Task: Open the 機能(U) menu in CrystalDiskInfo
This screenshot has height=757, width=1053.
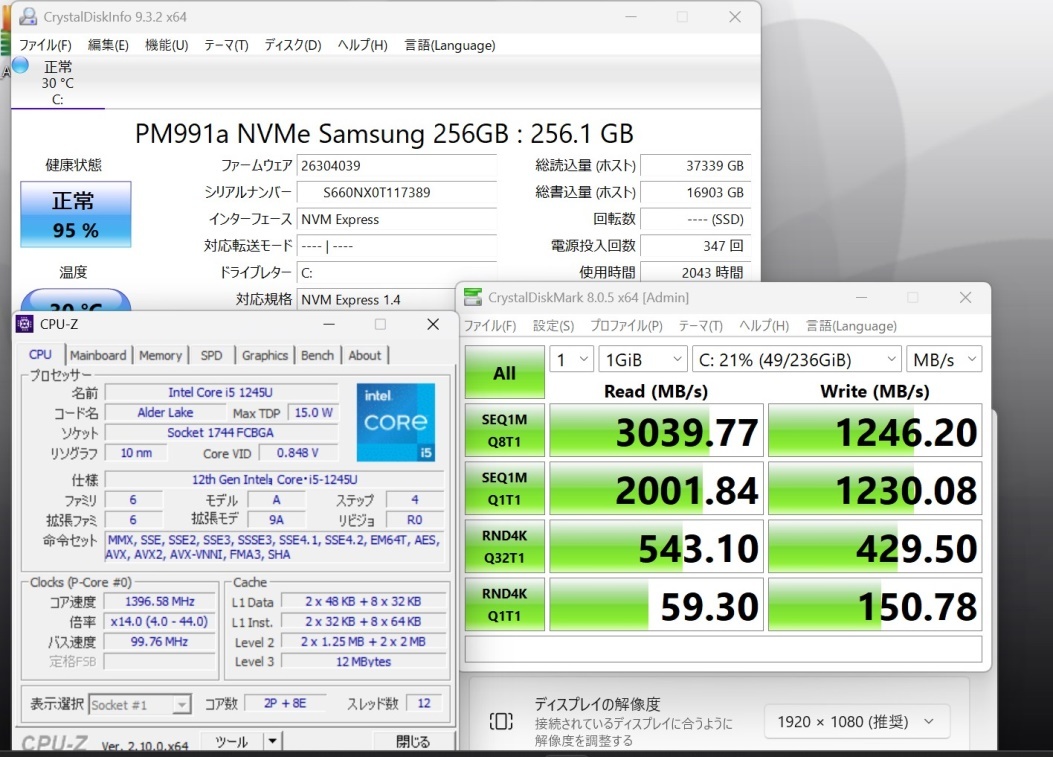Action: (x=167, y=45)
